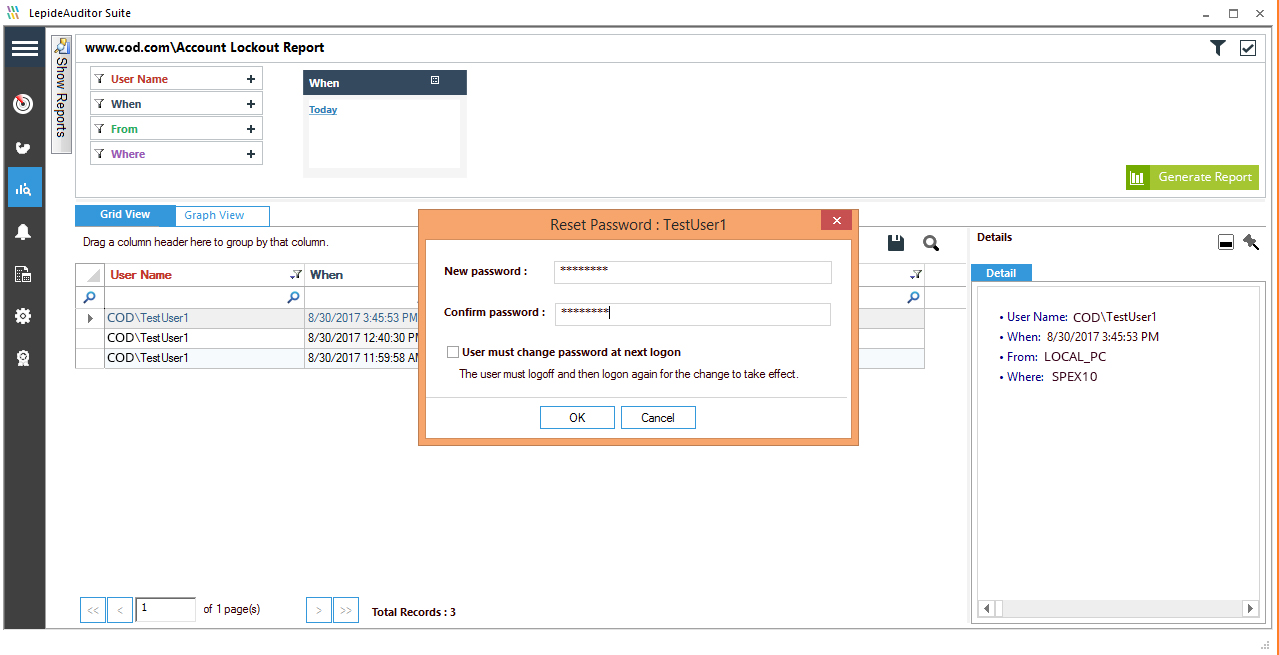Go to the last page of records
The height and width of the screenshot is (655, 1279).
[x=346, y=610]
